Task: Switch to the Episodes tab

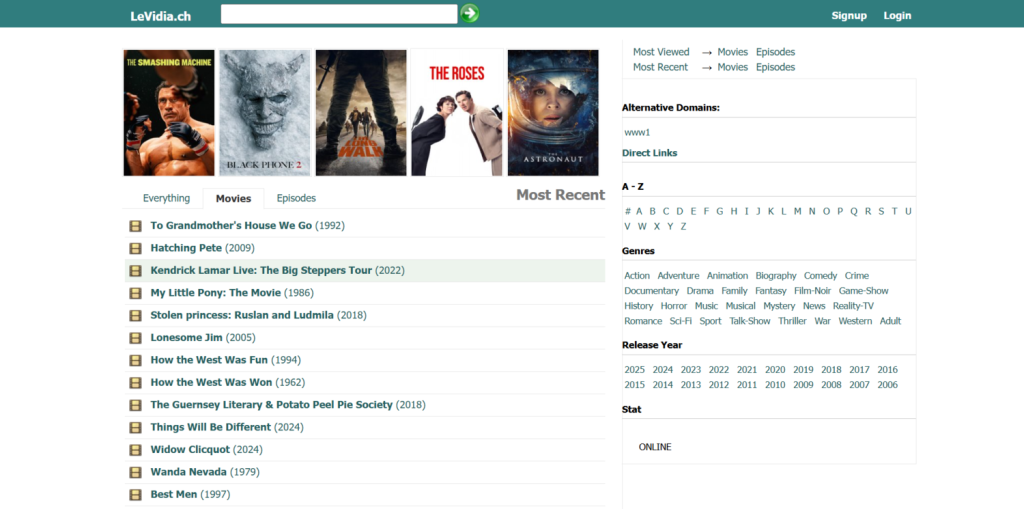Action: (x=296, y=198)
